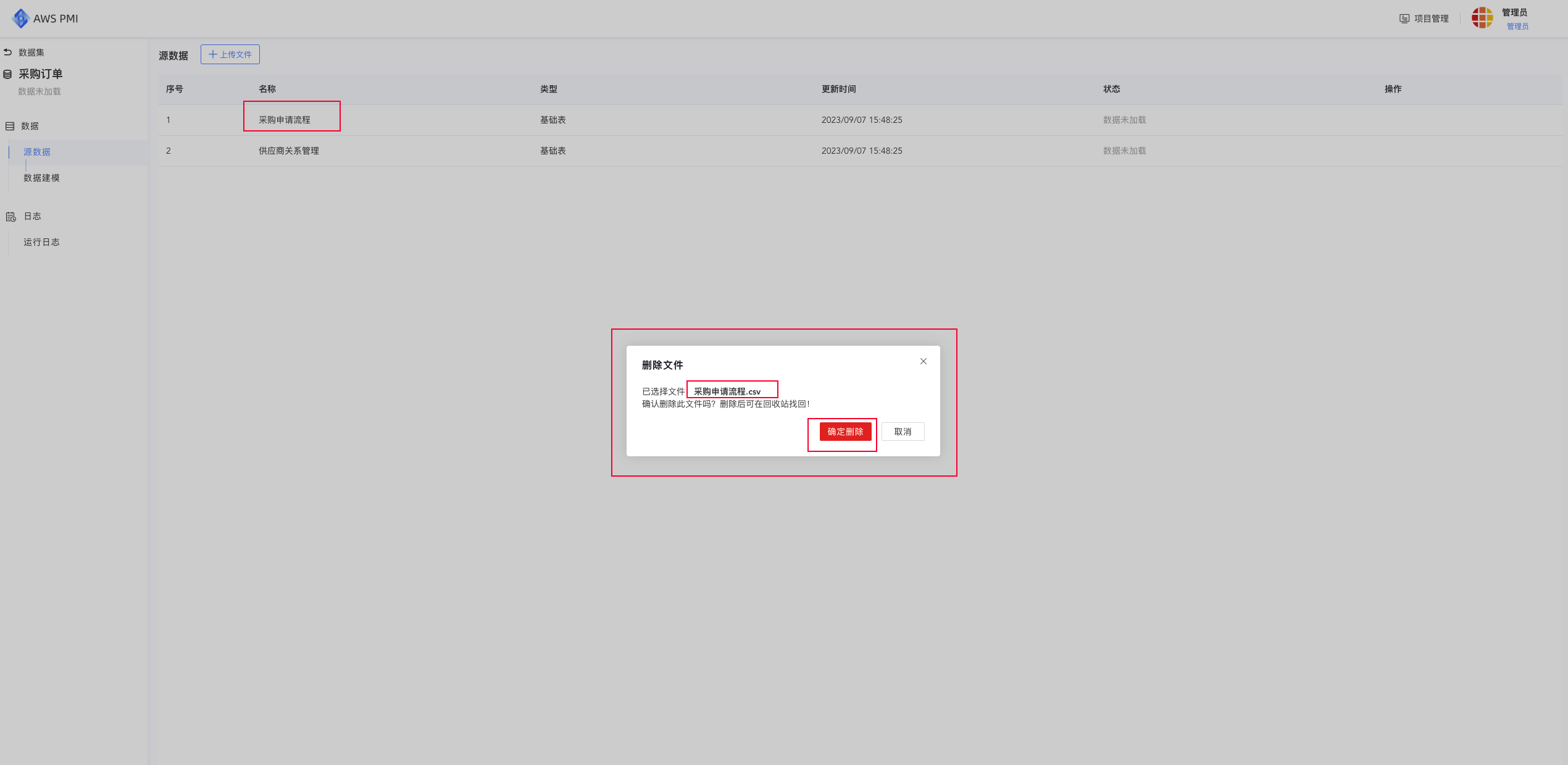
Task: Click update time in 供应商关系管理 row
Action: click(862, 151)
